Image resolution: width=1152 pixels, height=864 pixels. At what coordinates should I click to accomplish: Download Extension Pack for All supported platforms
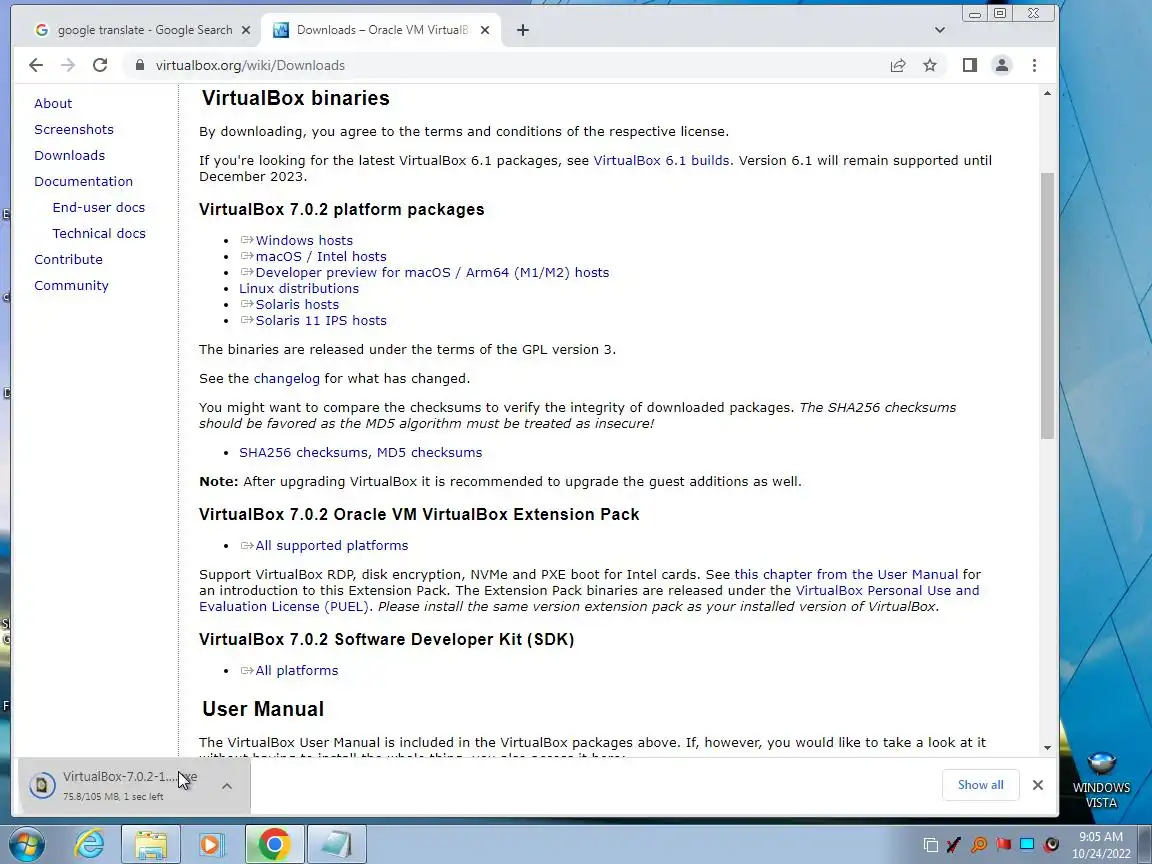(331, 545)
